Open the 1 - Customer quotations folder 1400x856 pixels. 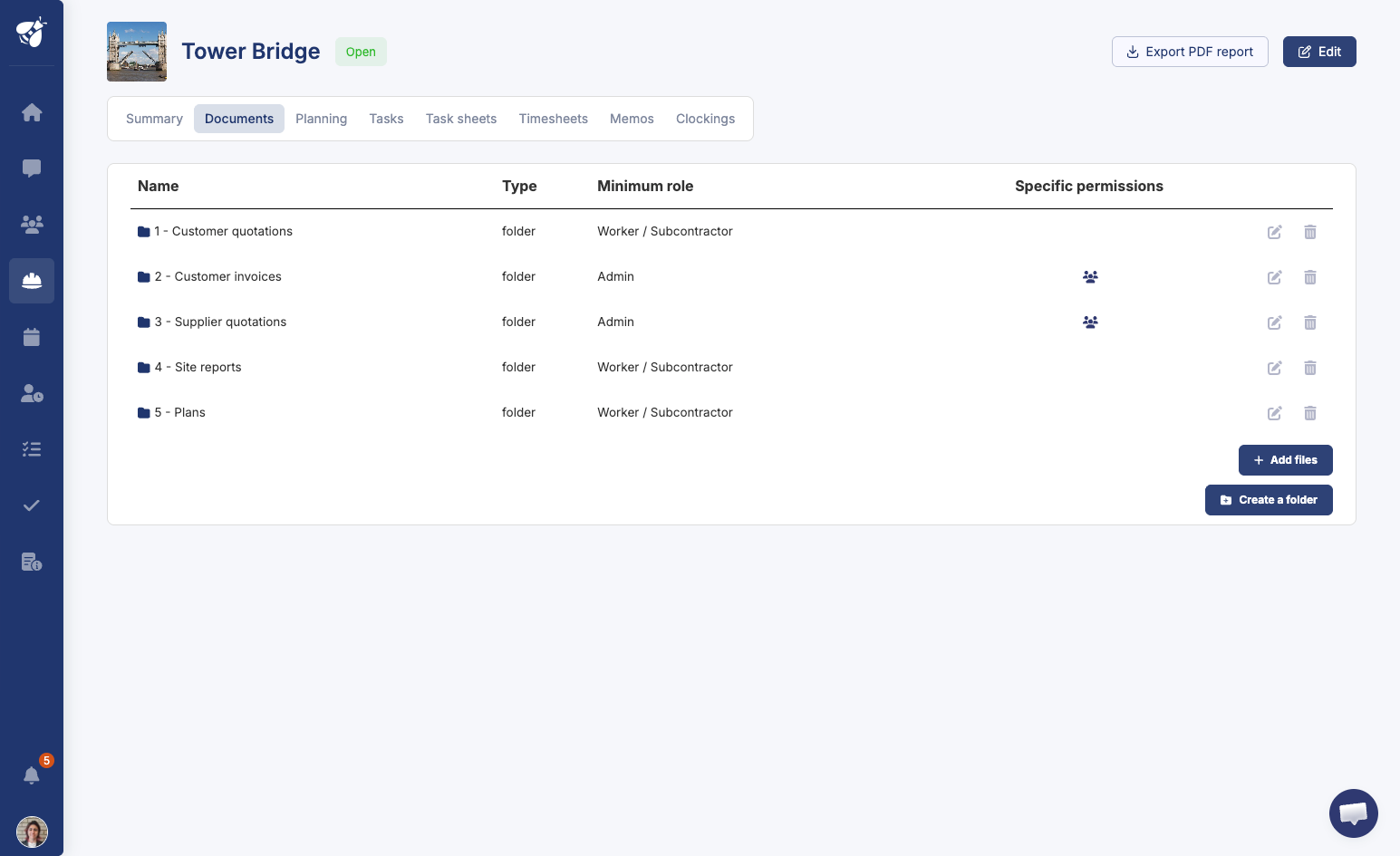coord(215,231)
